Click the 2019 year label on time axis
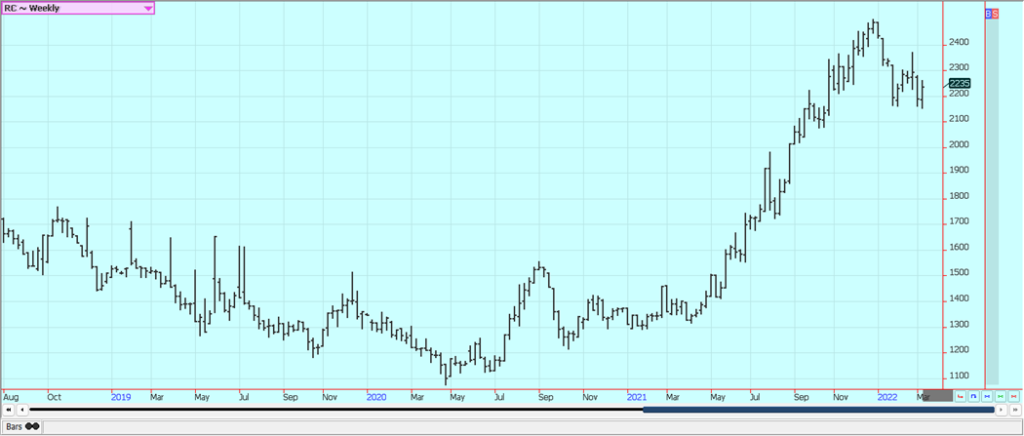This screenshot has height=436, width=1024. coord(122,397)
